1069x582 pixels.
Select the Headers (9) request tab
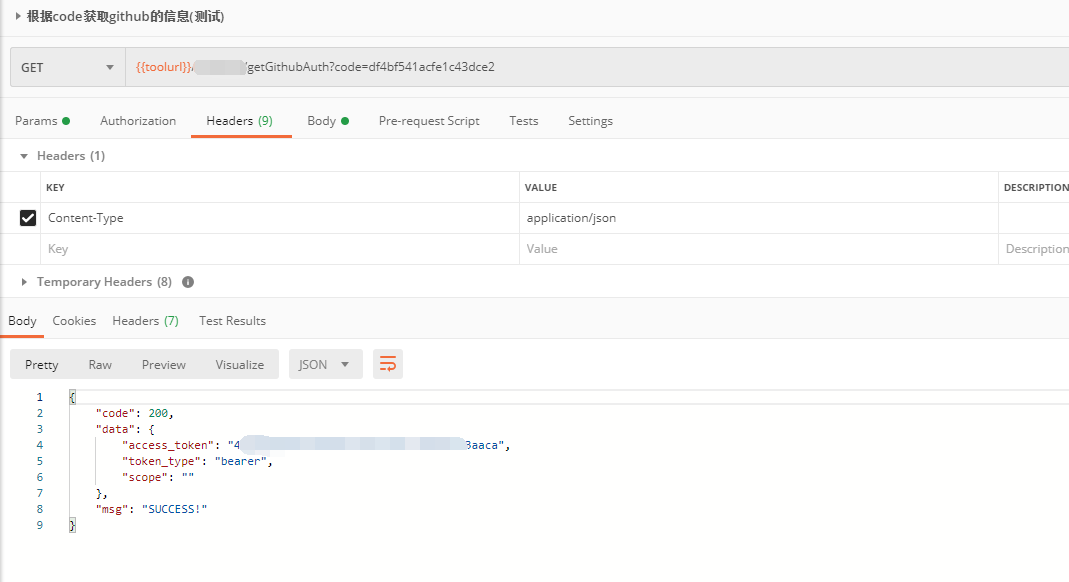pos(239,121)
